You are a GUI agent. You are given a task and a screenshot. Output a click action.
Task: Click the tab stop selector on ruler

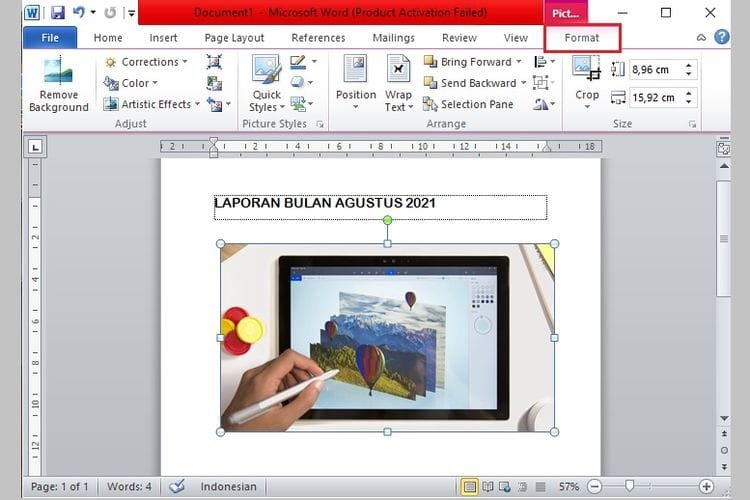35,147
